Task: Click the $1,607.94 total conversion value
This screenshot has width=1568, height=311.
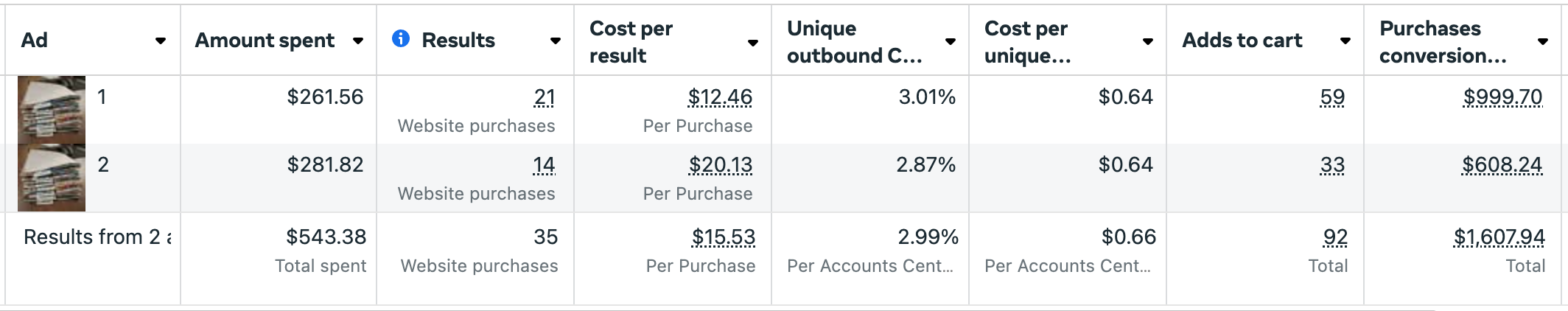Action: tap(1499, 237)
